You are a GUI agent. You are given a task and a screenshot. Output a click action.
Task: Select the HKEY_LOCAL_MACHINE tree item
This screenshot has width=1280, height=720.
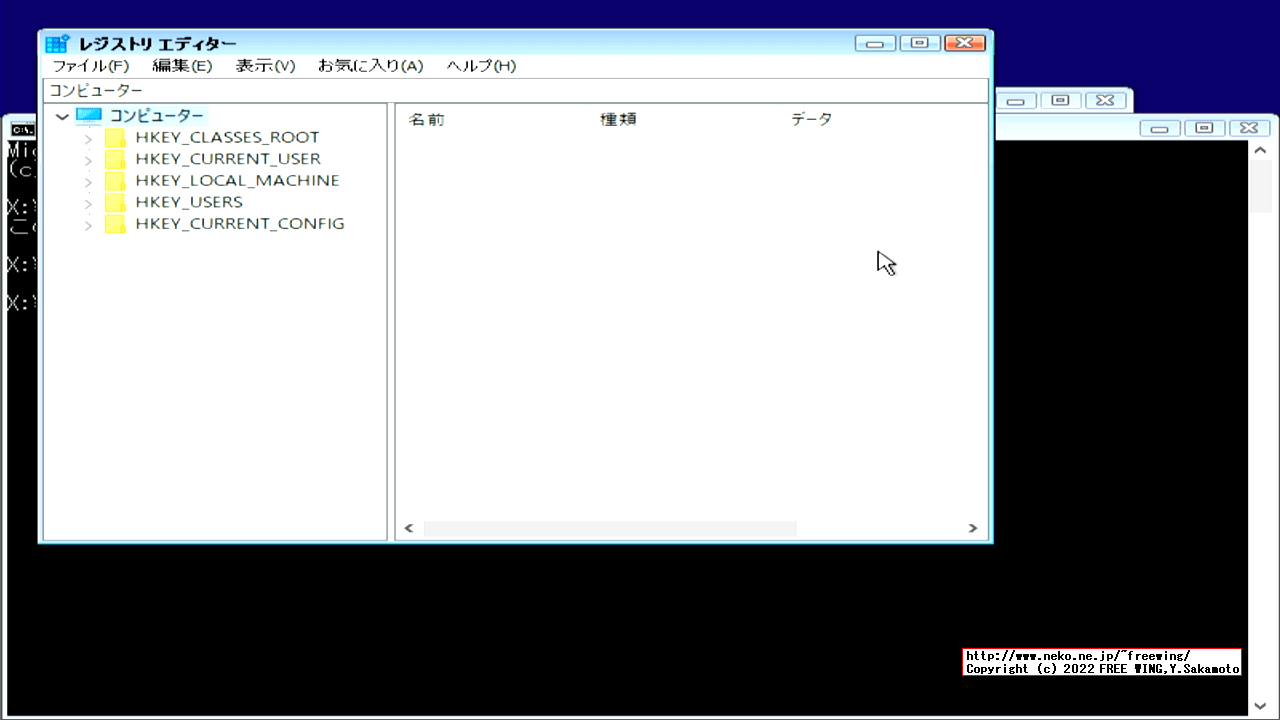237,180
